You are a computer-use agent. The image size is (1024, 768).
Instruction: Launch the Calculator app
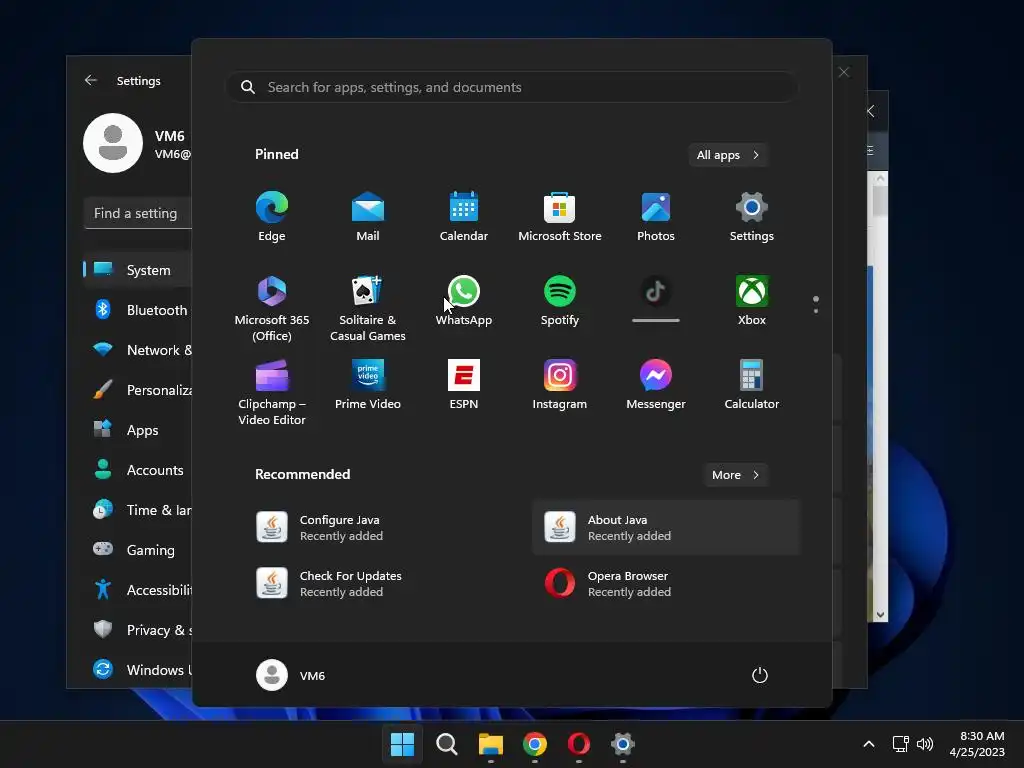752,385
